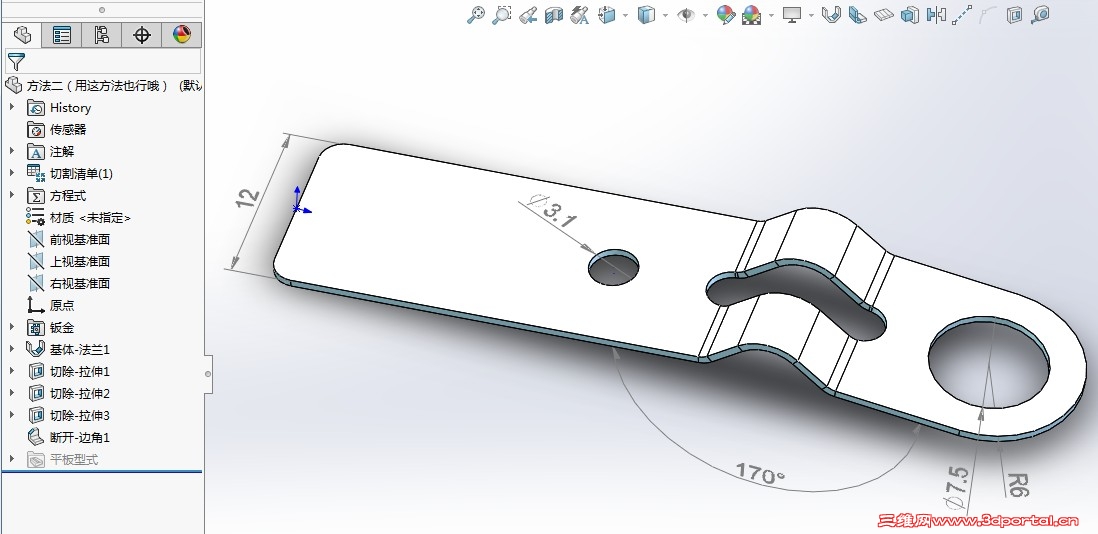
Task: Open the View Settings dropdown arrow
Action: 811,15
